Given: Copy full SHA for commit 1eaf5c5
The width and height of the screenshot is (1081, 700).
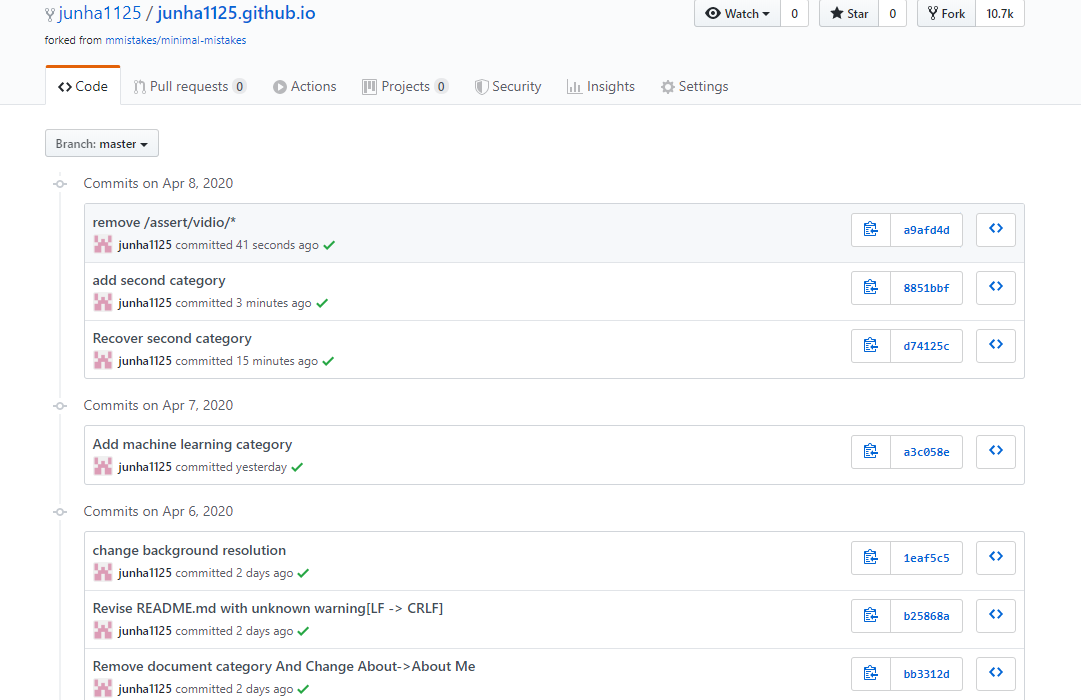Looking at the screenshot, I should [871, 558].
